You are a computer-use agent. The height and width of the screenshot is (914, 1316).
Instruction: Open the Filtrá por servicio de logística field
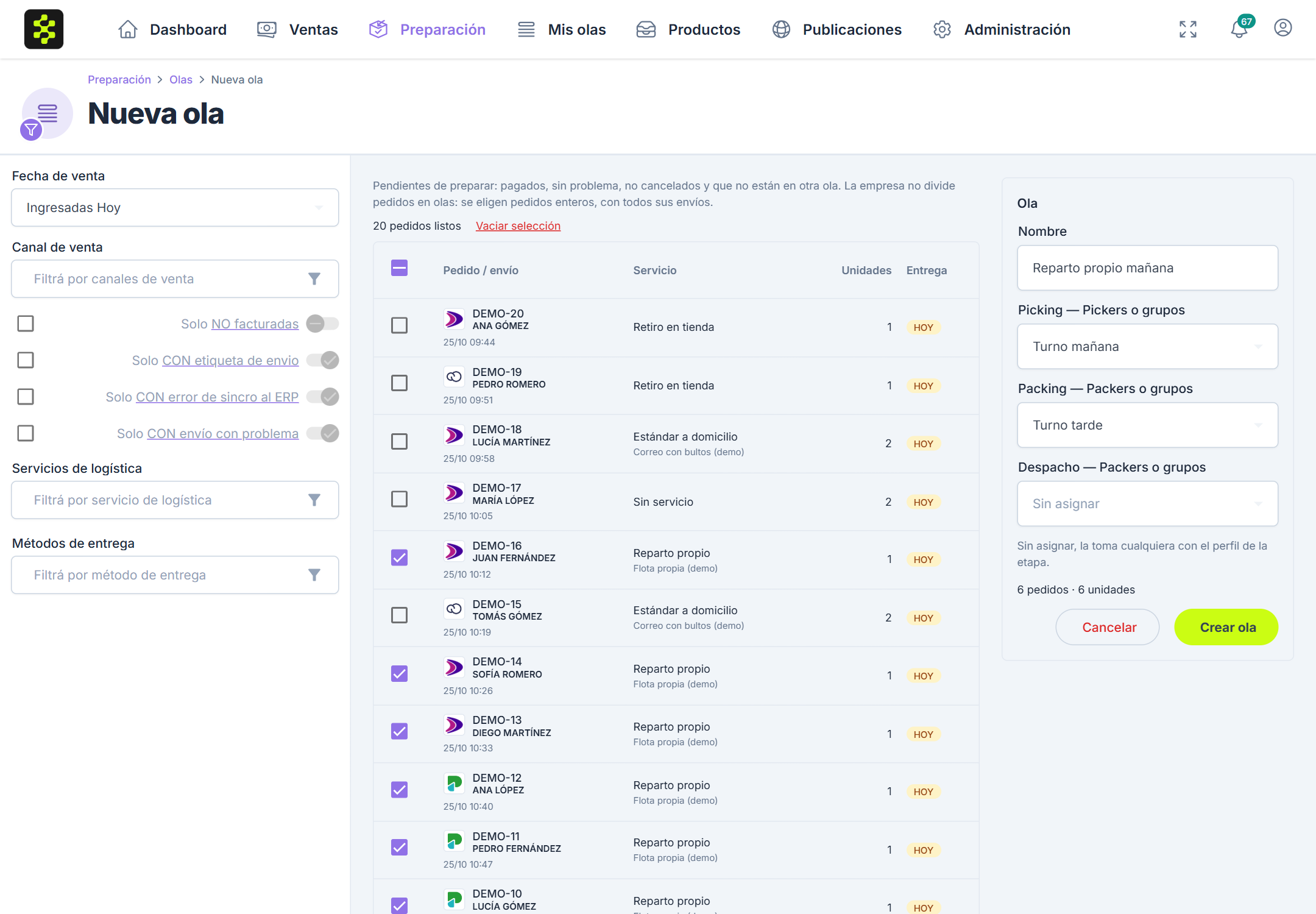pos(175,500)
